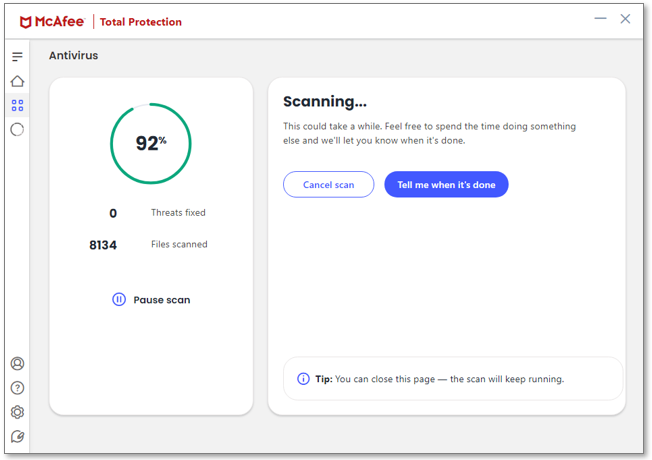This screenshot has width=652, height=460.
Task: Click the circular scan status icon in the sidebar
Action: 17,130
